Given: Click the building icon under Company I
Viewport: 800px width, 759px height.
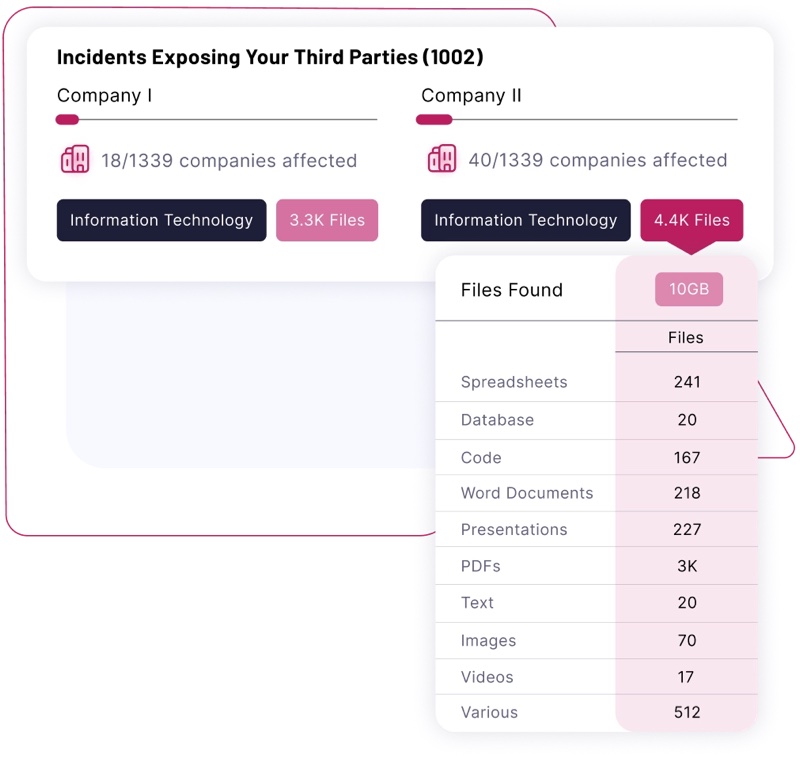Looking at the screenshot, I should pos(75,160).
